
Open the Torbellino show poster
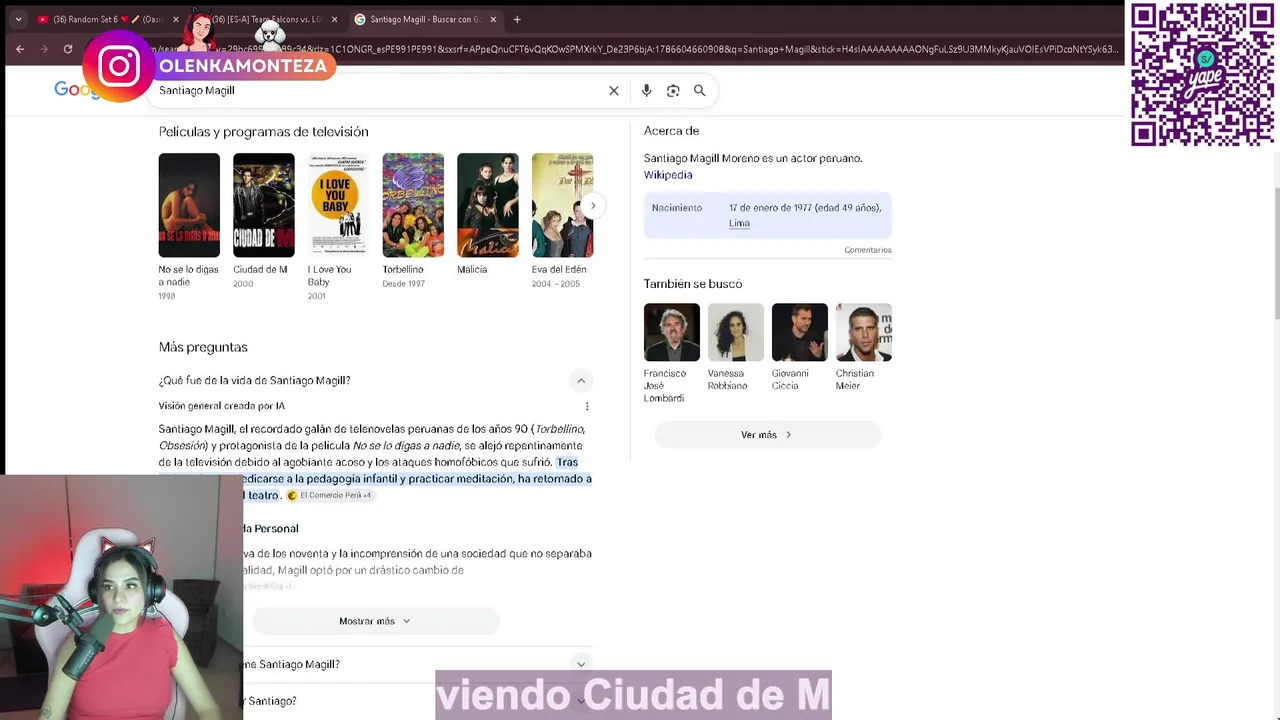[413, 205]
